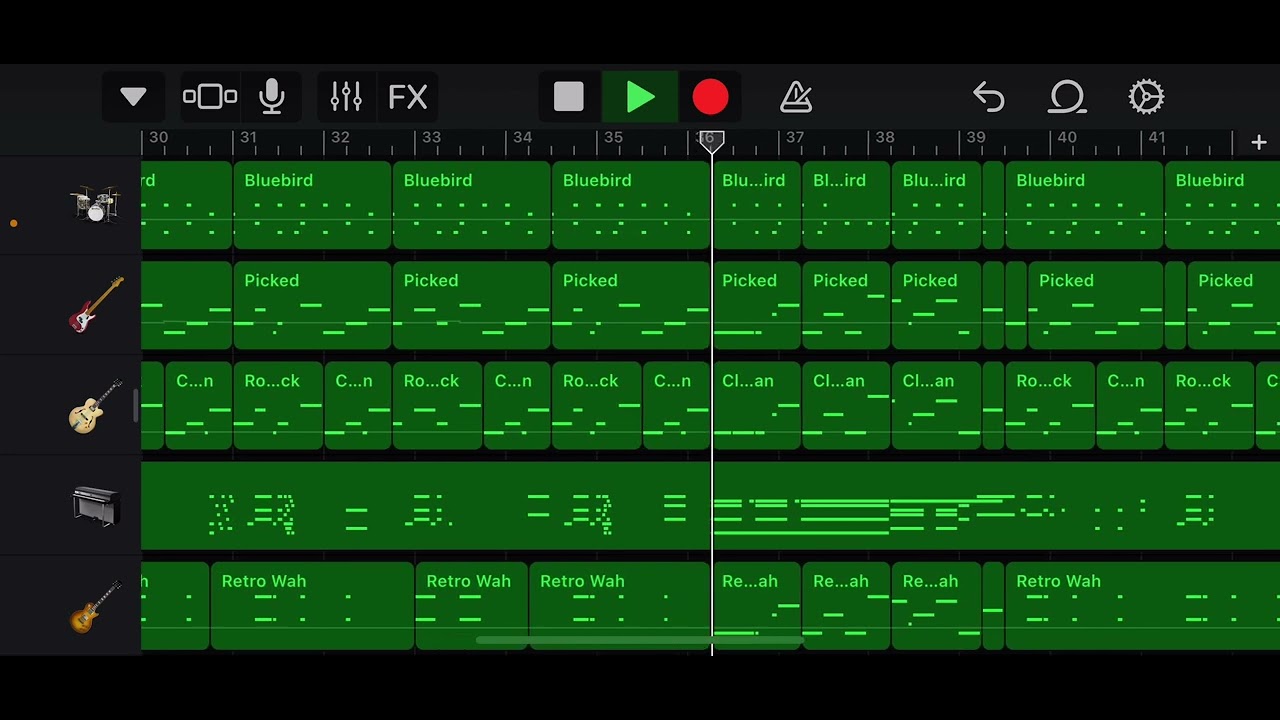Open the track controls mixer sliders icon
Screen dimensions: 1280x720
click(346, 97)
